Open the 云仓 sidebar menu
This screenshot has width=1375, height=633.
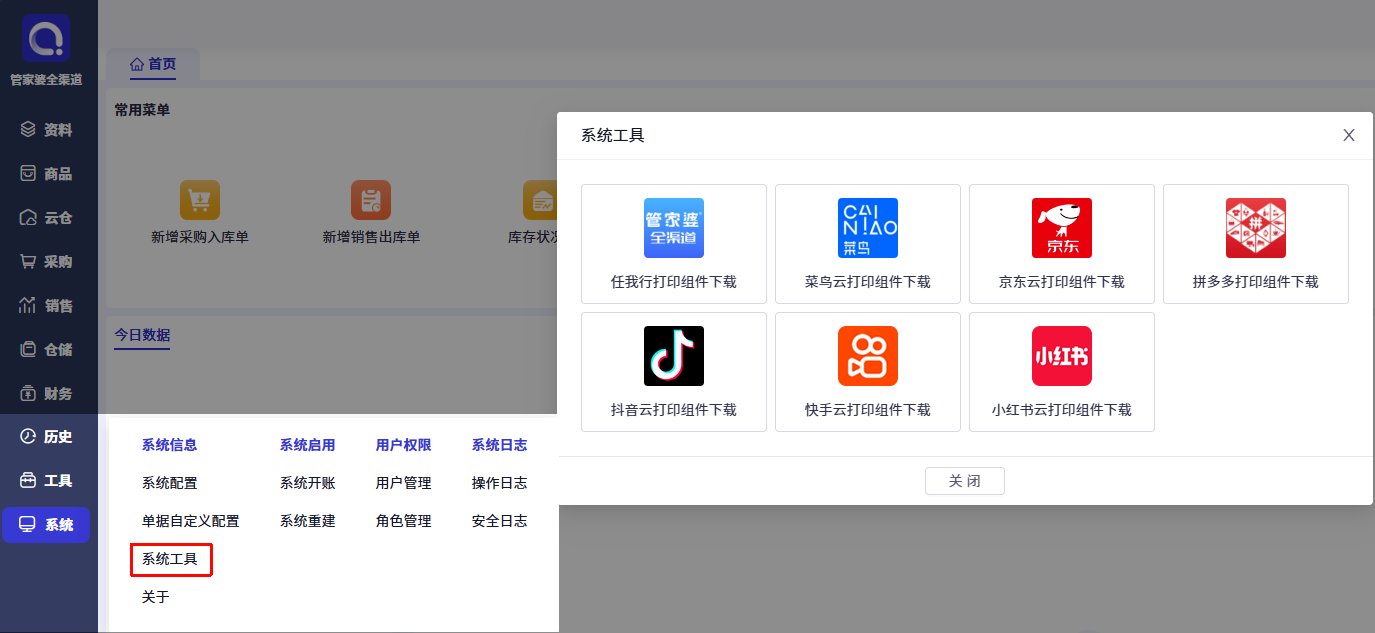46,218
